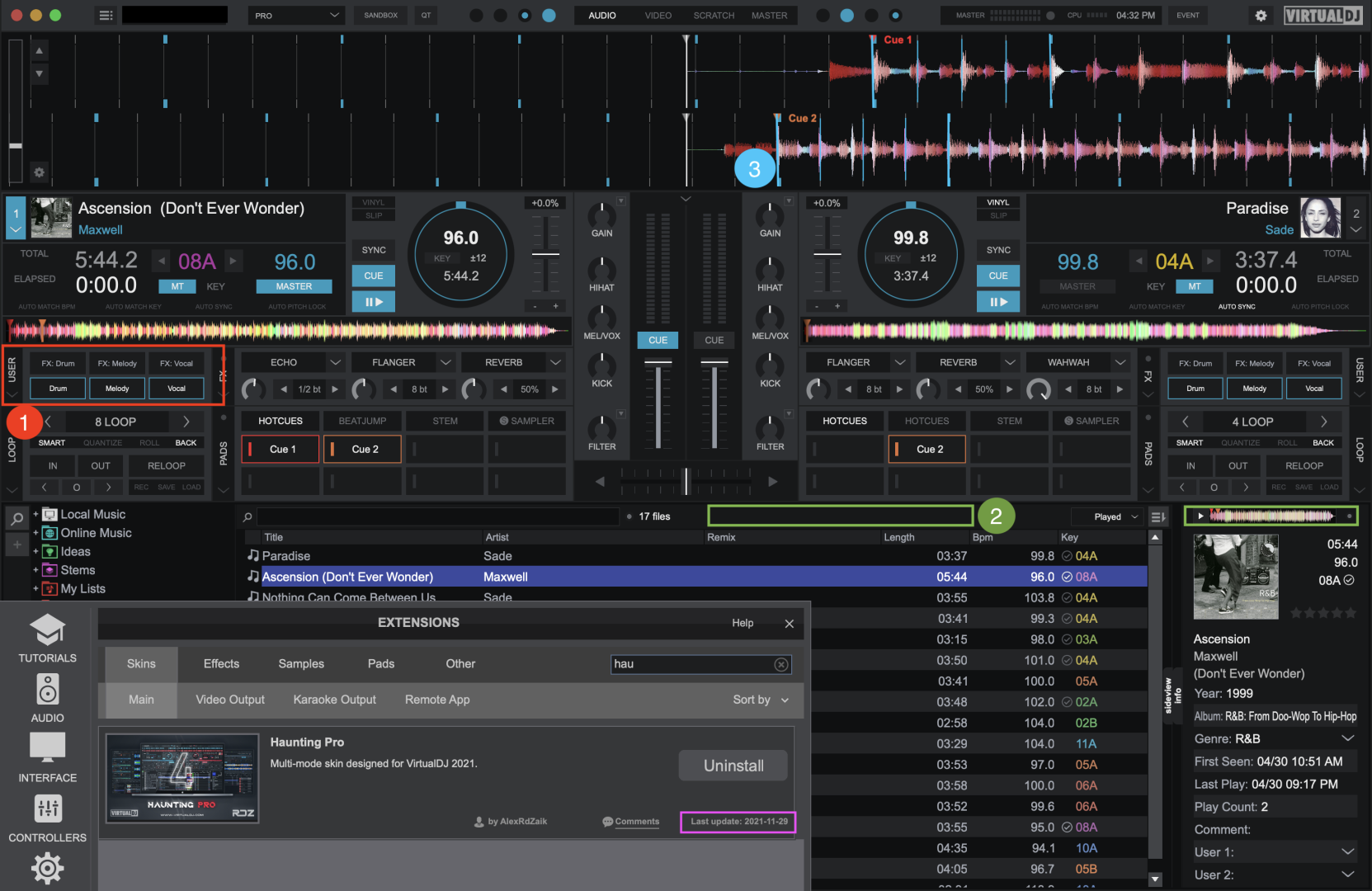Toggle MASTER on deck 1
The width and height of the screenshot is (1372, 891).
pos(294,286)
